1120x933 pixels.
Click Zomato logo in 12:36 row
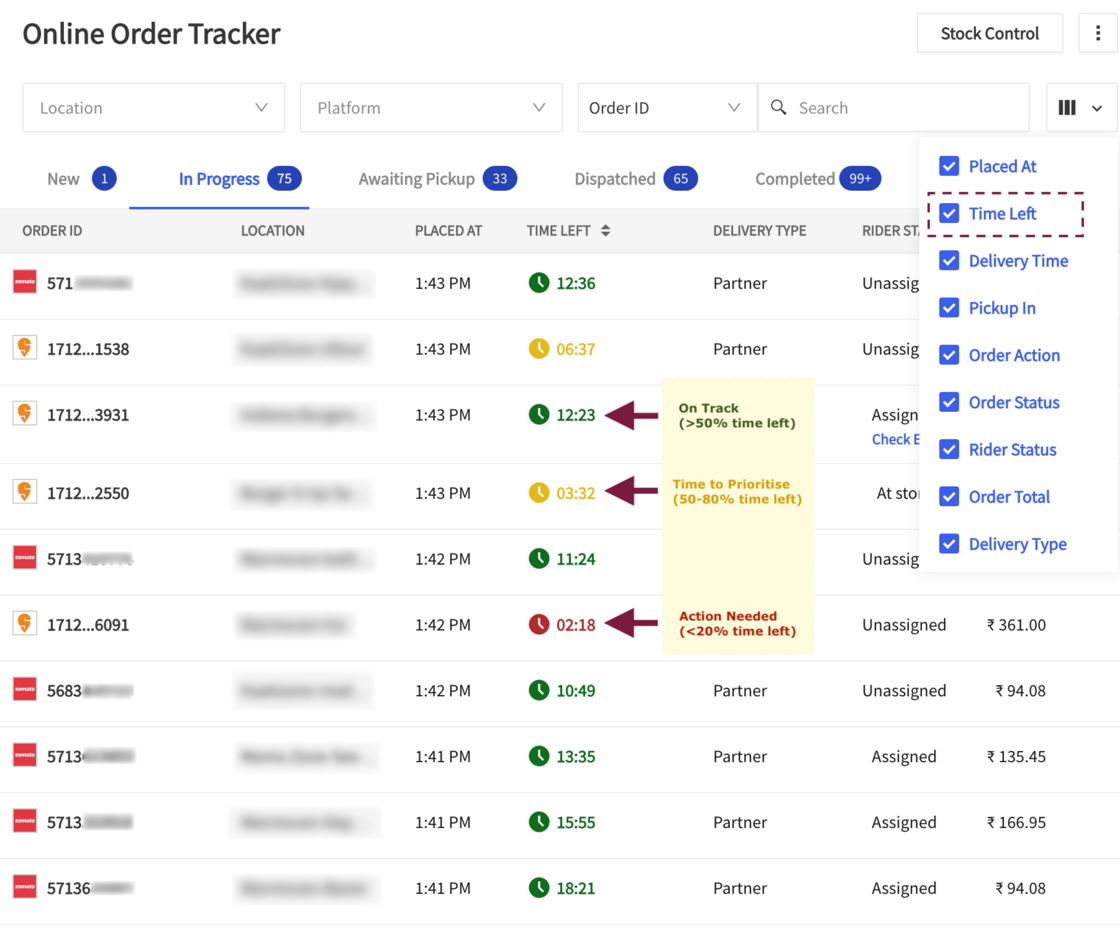[25, 282]
